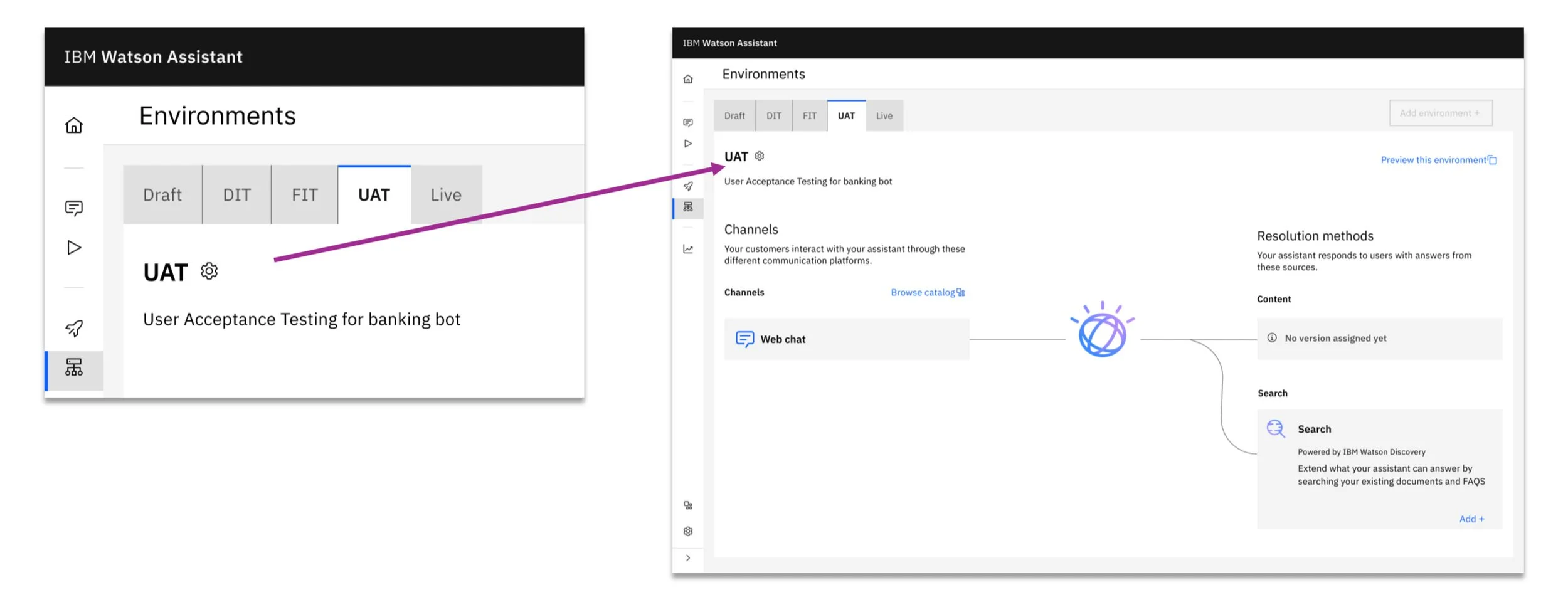The image size is (1568, 607).
Task: Click the Search magnifier icon in Search card
Action: [x=1276, y=428]
